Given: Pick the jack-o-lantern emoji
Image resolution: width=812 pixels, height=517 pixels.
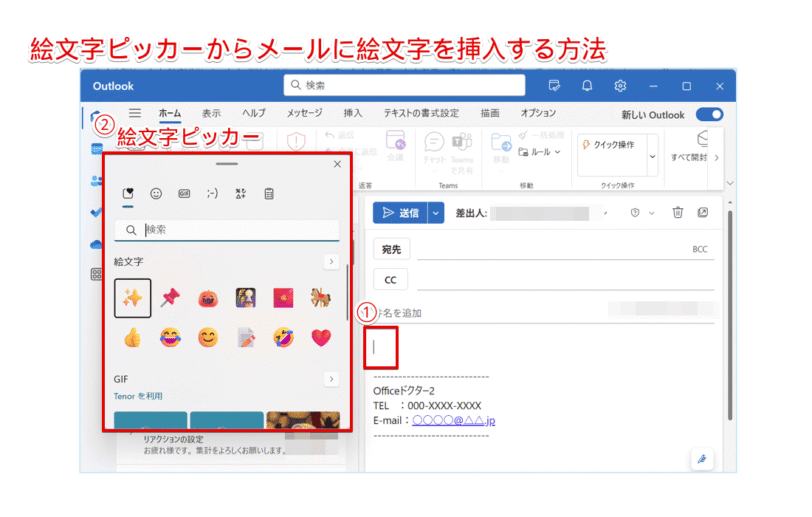Looking at the screenshot, I should pyautogui.click(x=208, y=298).
